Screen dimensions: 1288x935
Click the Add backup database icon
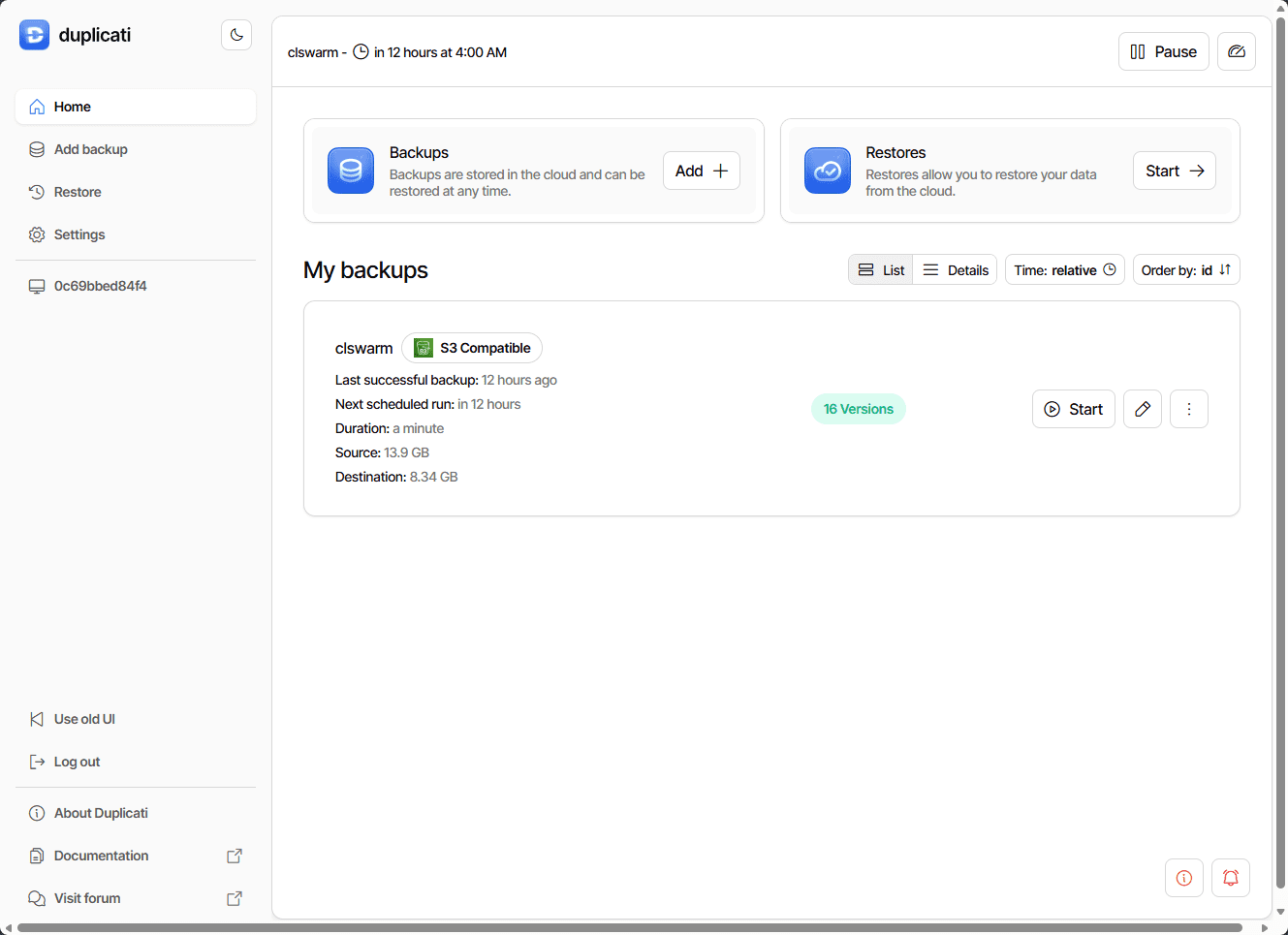coord(37,149)
